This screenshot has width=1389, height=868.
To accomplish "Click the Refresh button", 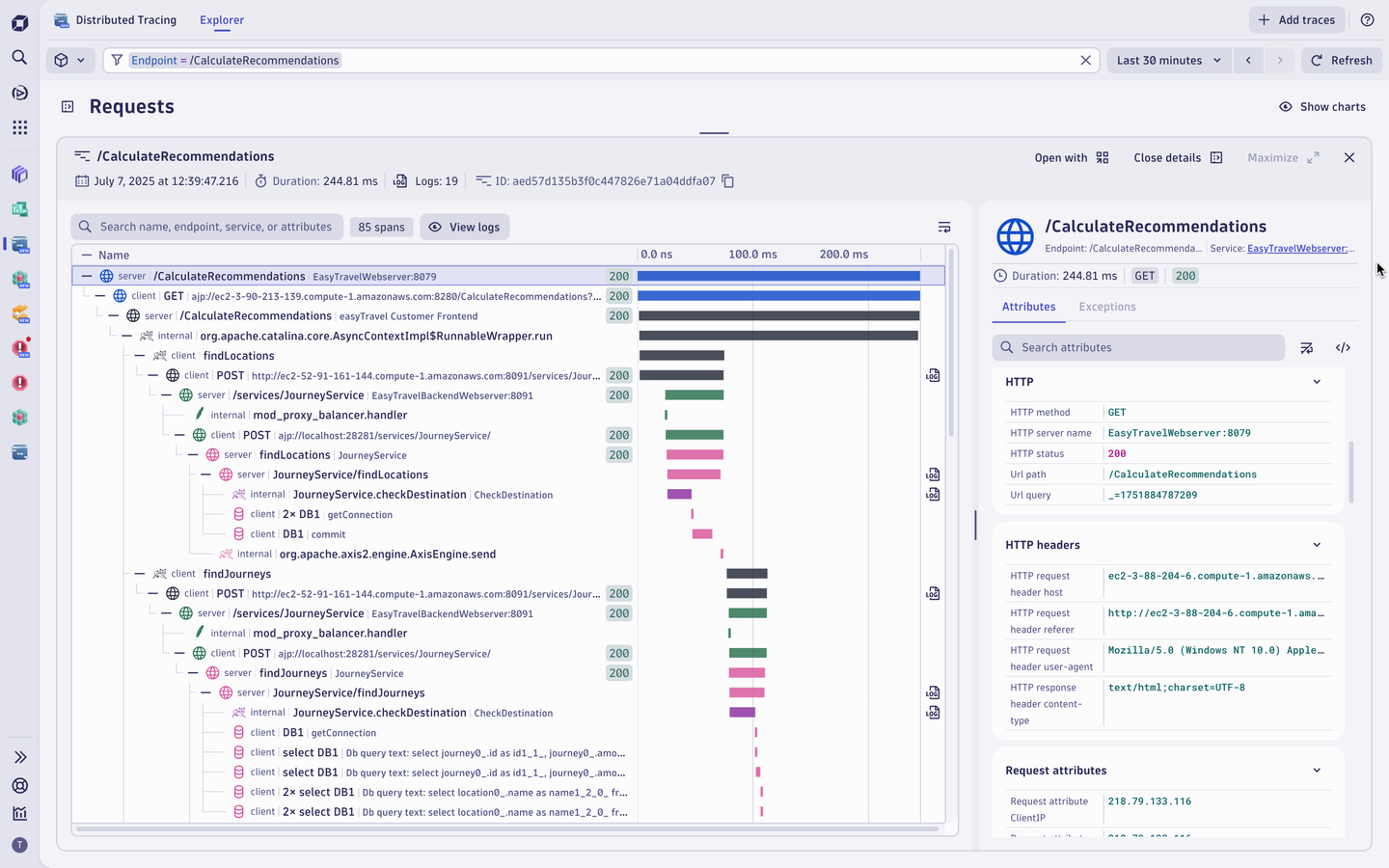I will pos(1342,60).
